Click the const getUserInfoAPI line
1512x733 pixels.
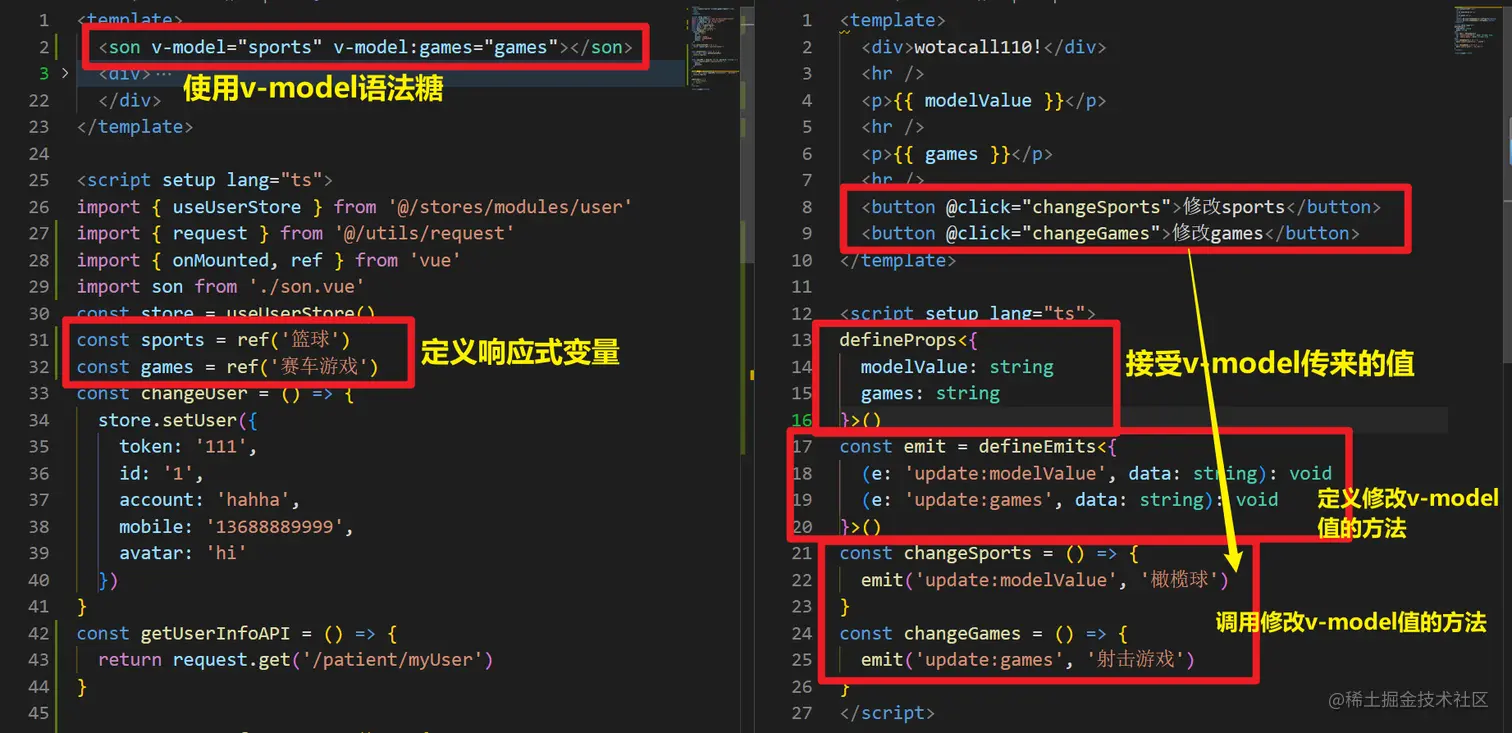point(237,633)
